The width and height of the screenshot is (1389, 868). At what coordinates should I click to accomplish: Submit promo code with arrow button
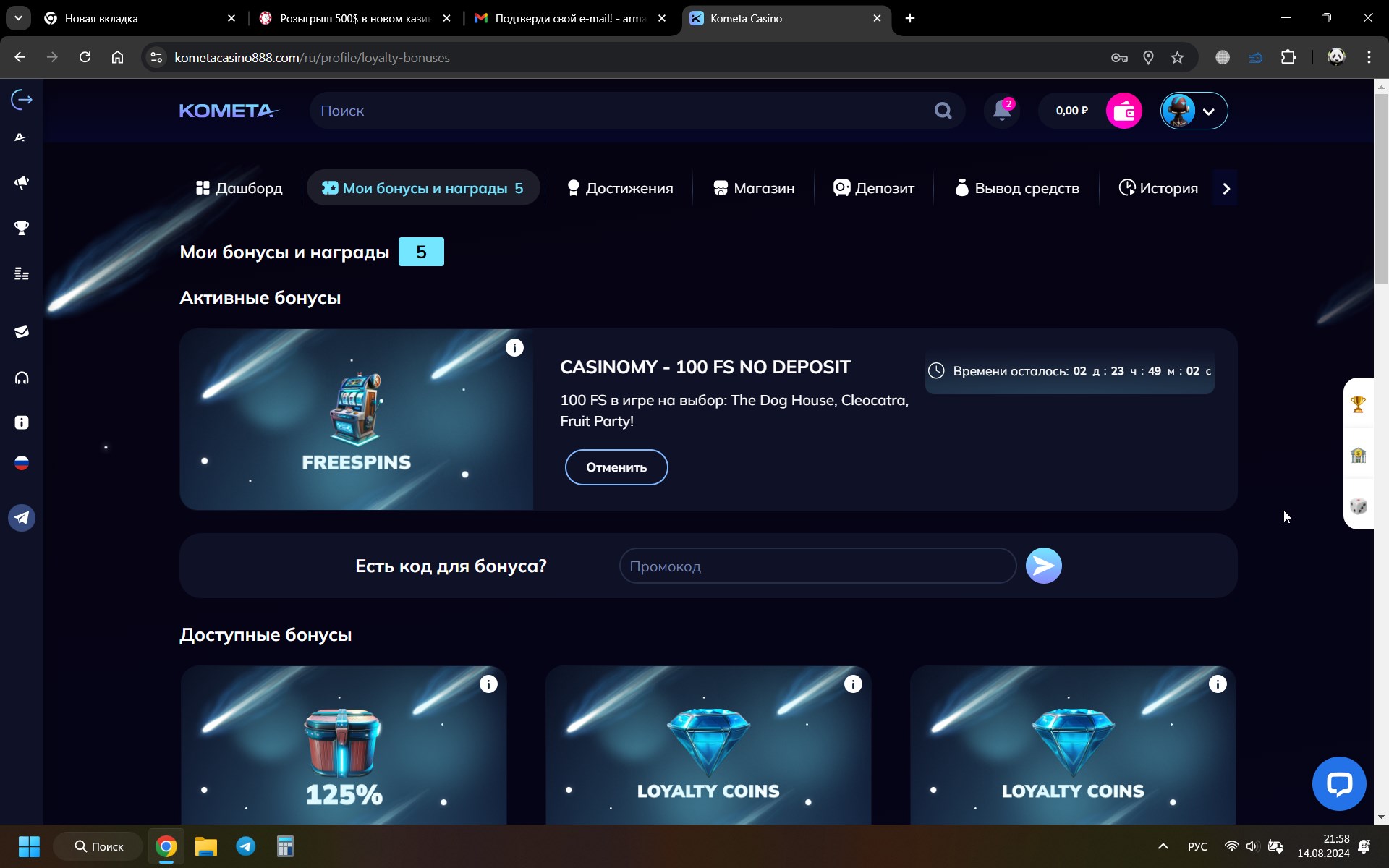(x=1043, y=566)
